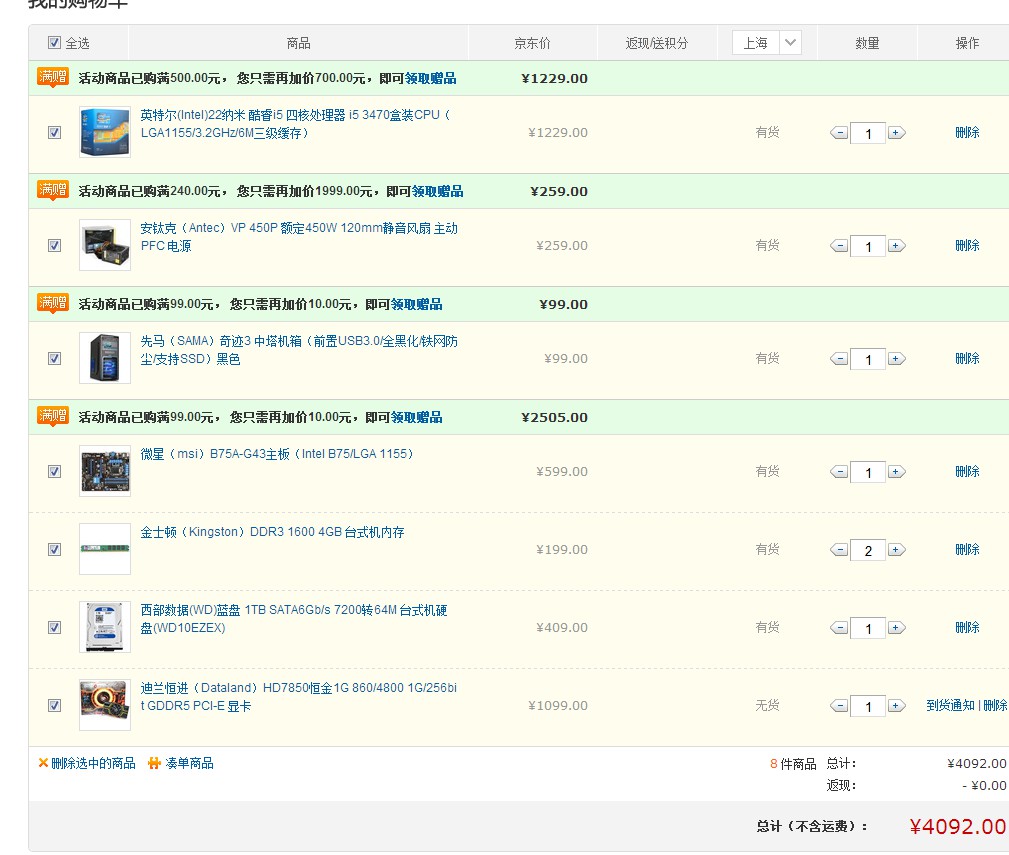1009x855 pixels.
Task: Decrease quantity of Dataland HD7850 graphics card
Action: [x=839, y=706]
